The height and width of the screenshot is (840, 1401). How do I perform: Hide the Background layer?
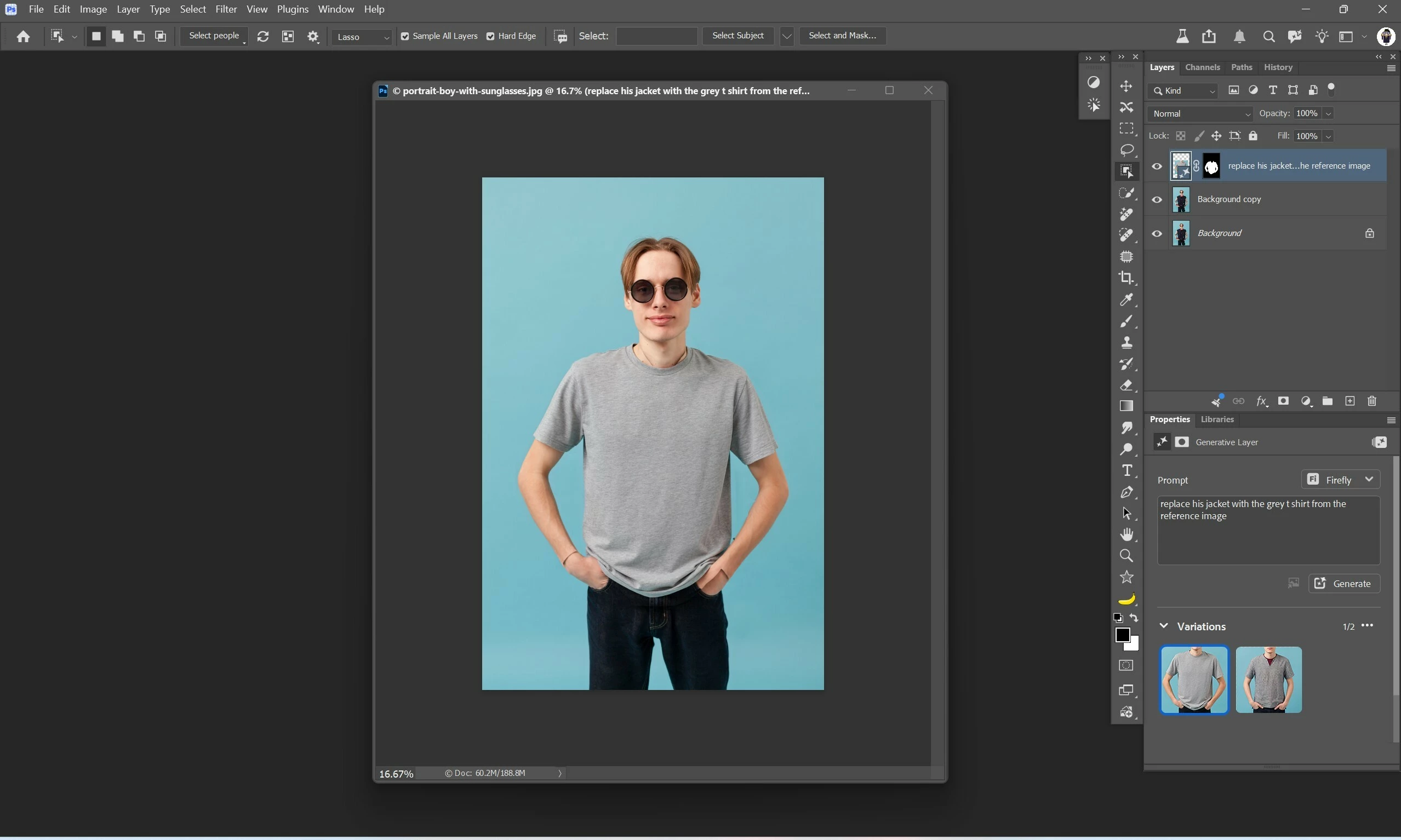click(x=1157, y=234)
